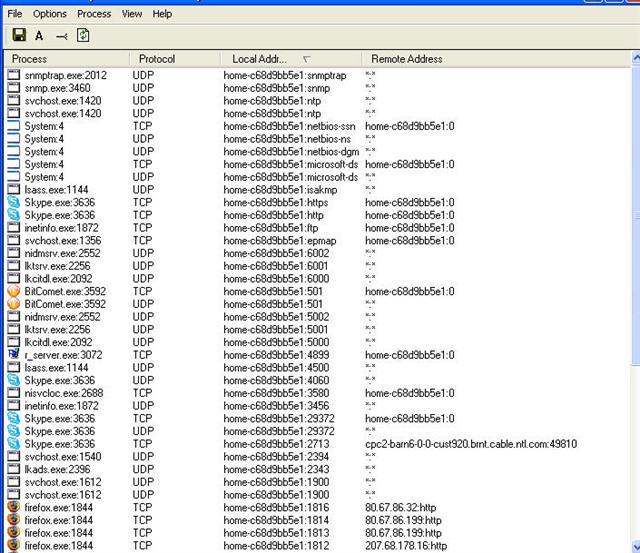Click remote address 80.67.86.32:http

click(x=400, y=507)
